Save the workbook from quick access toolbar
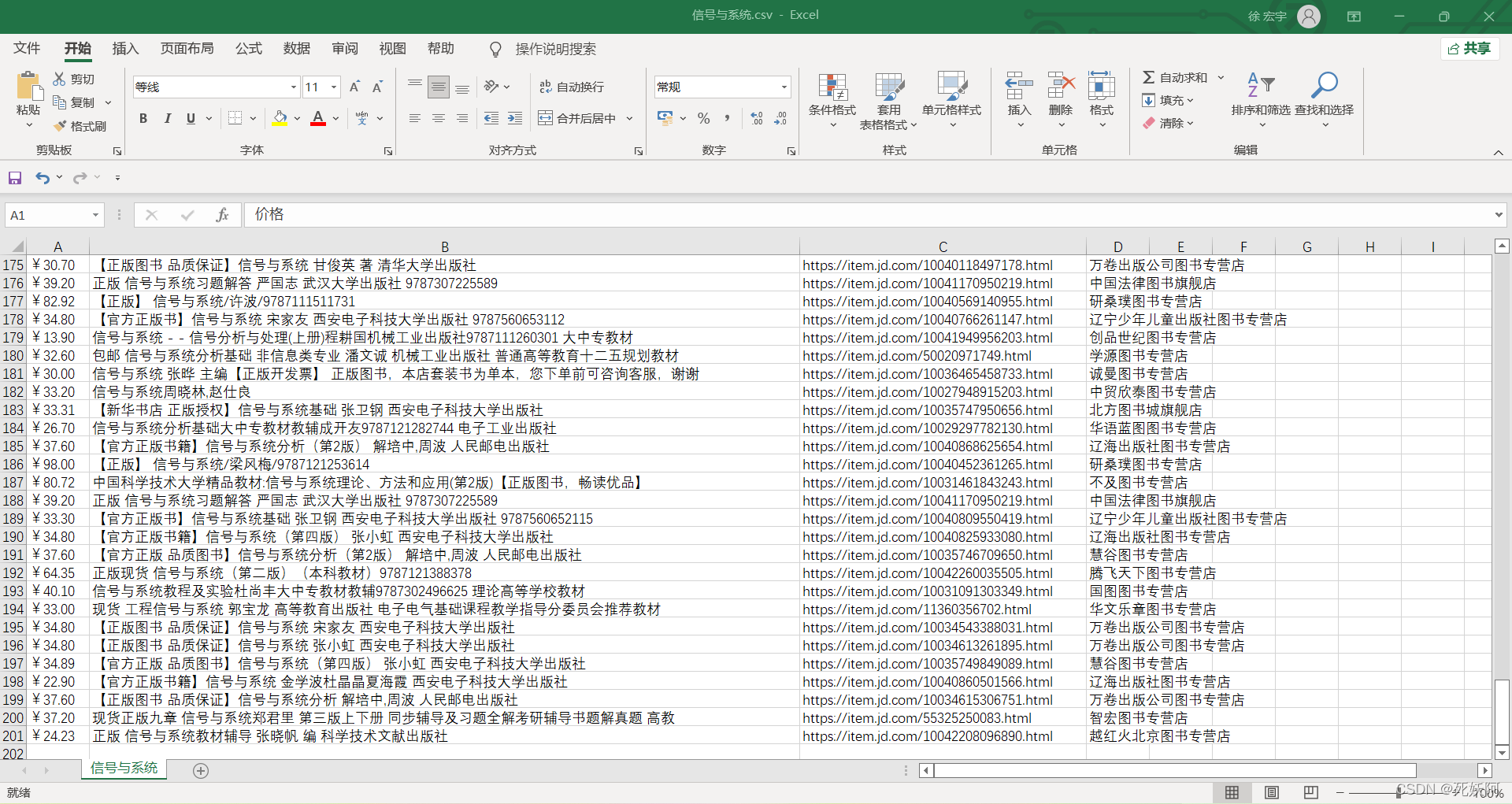This screenshot has height=804, width=1512. point(15,178)
